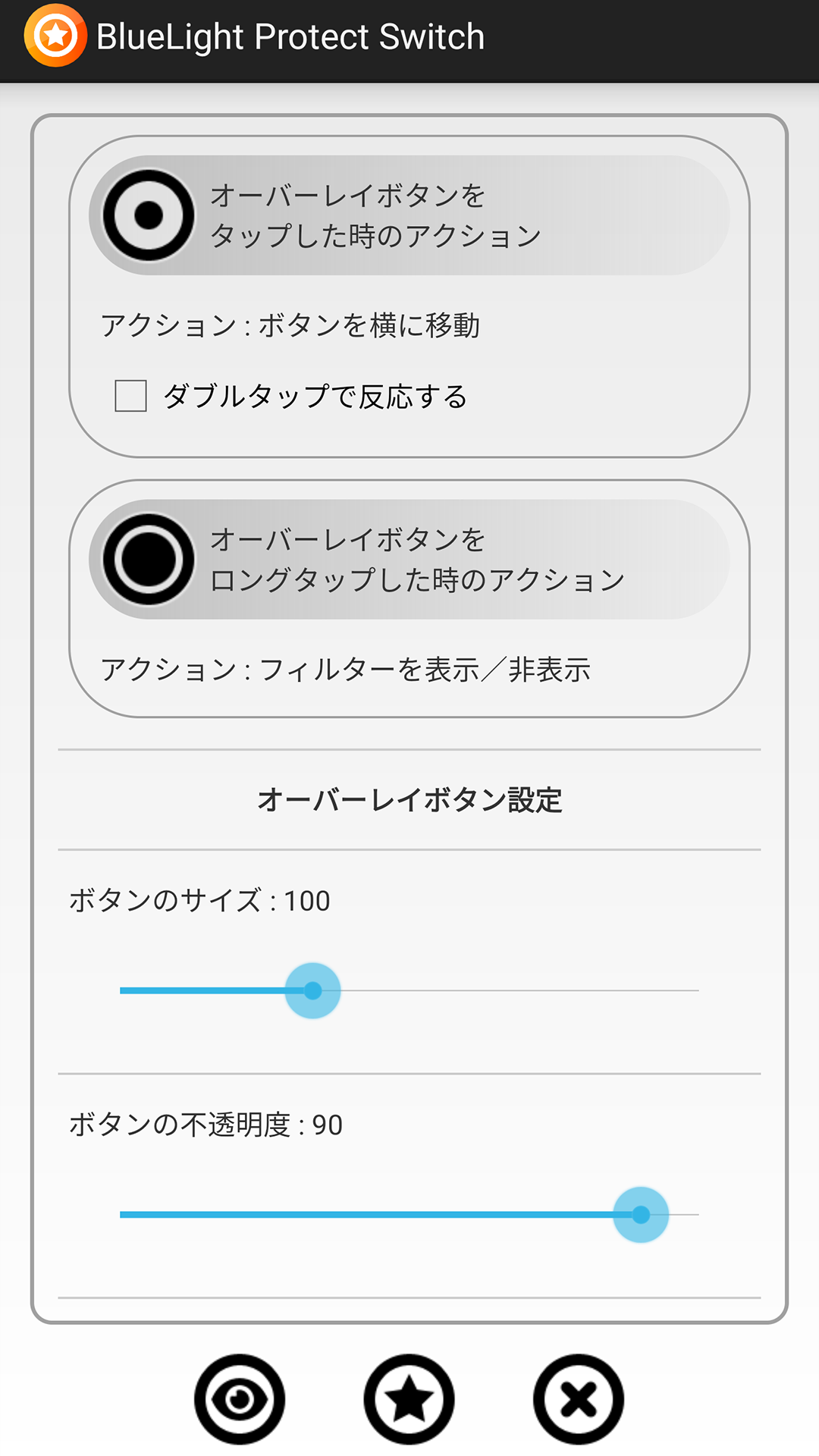Click the left start of the opacity slider track

(x=123, y=1214)
